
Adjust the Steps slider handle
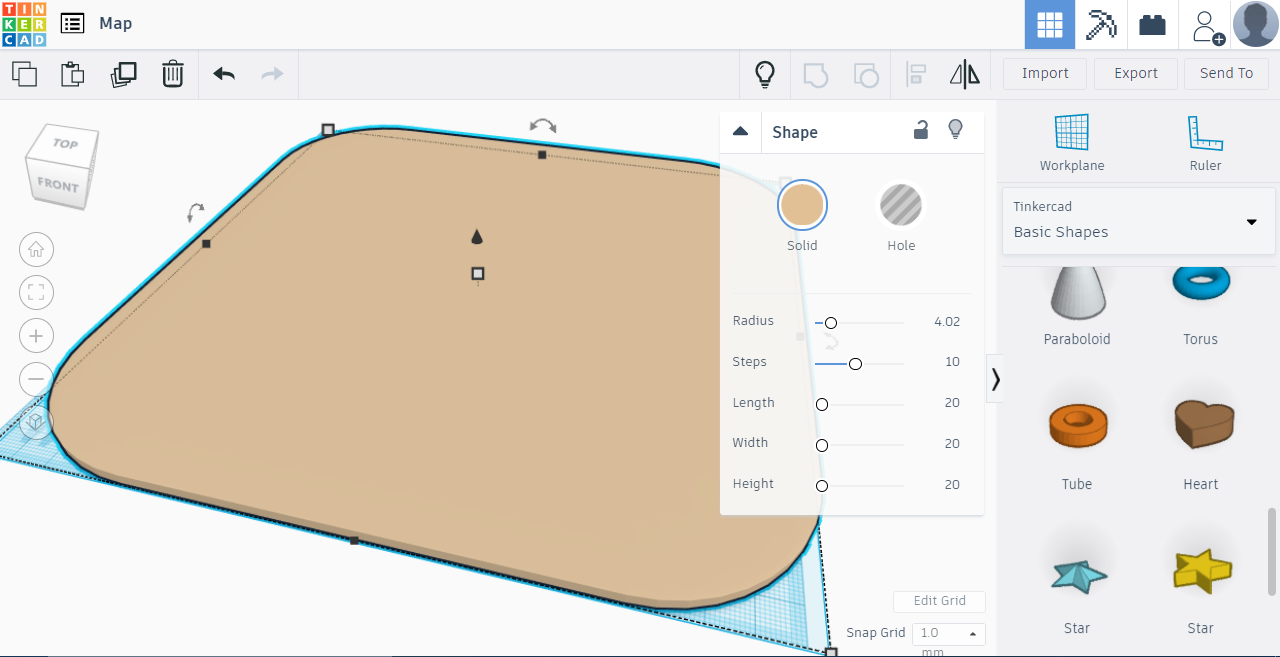point(855,364)
